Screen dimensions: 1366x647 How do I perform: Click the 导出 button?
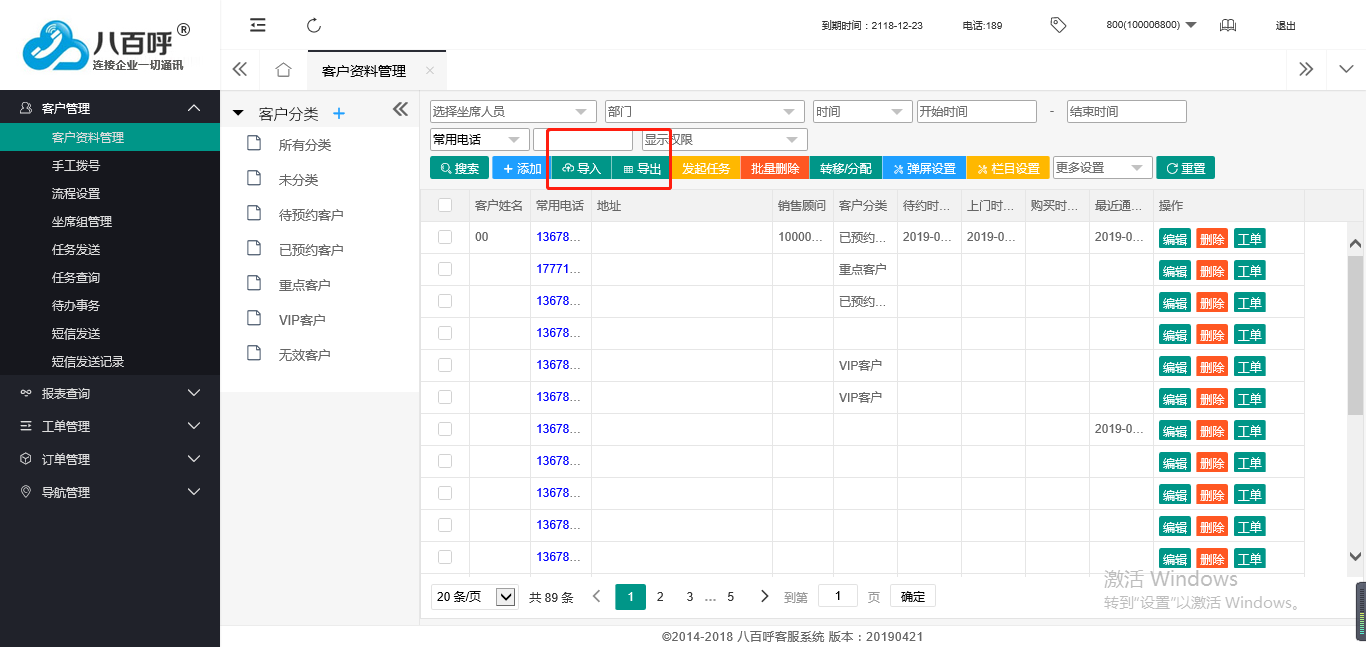pyautogui.click(x=641, y=168)
